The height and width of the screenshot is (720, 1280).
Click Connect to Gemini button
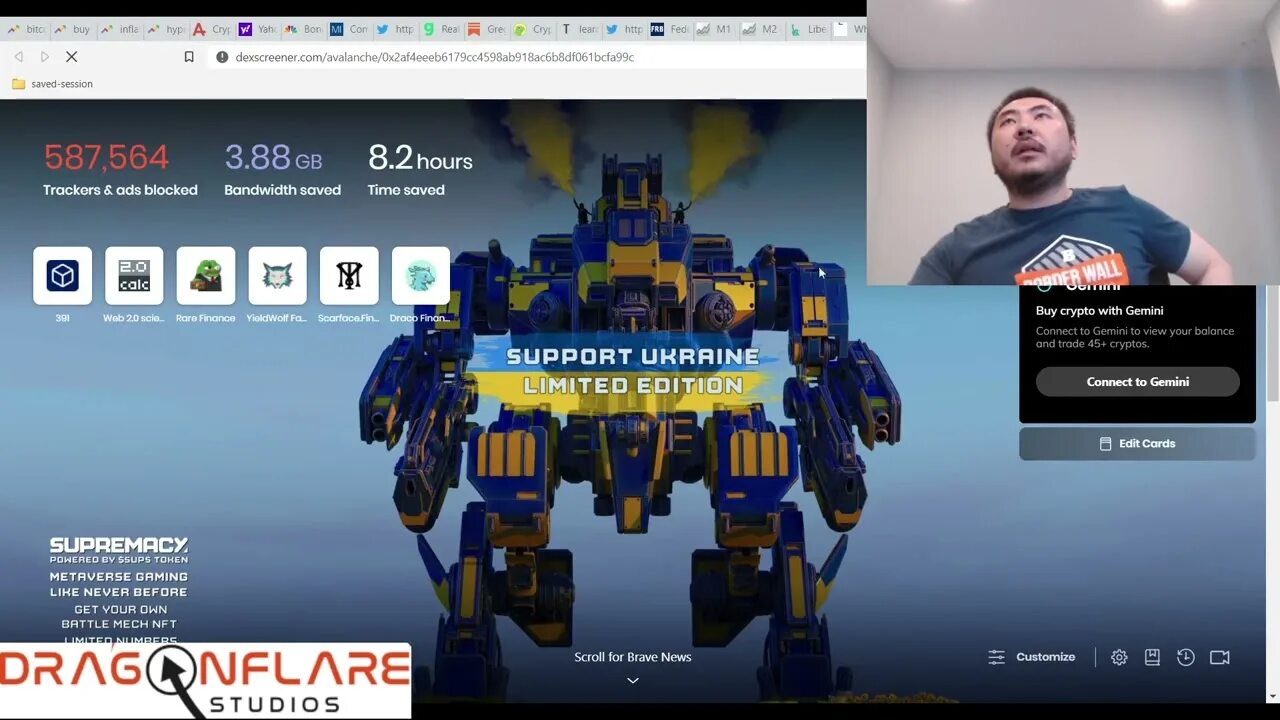click(x=1137, y=382)
